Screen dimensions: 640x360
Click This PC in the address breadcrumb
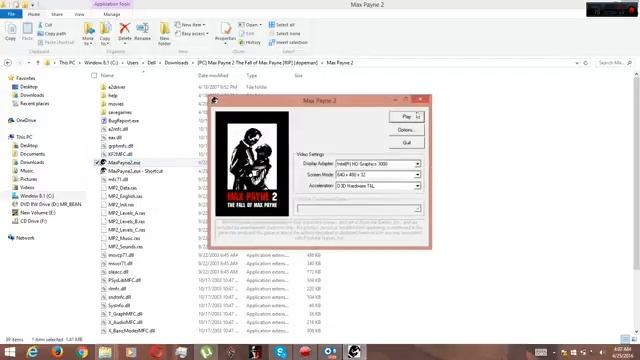click(67, 63)
